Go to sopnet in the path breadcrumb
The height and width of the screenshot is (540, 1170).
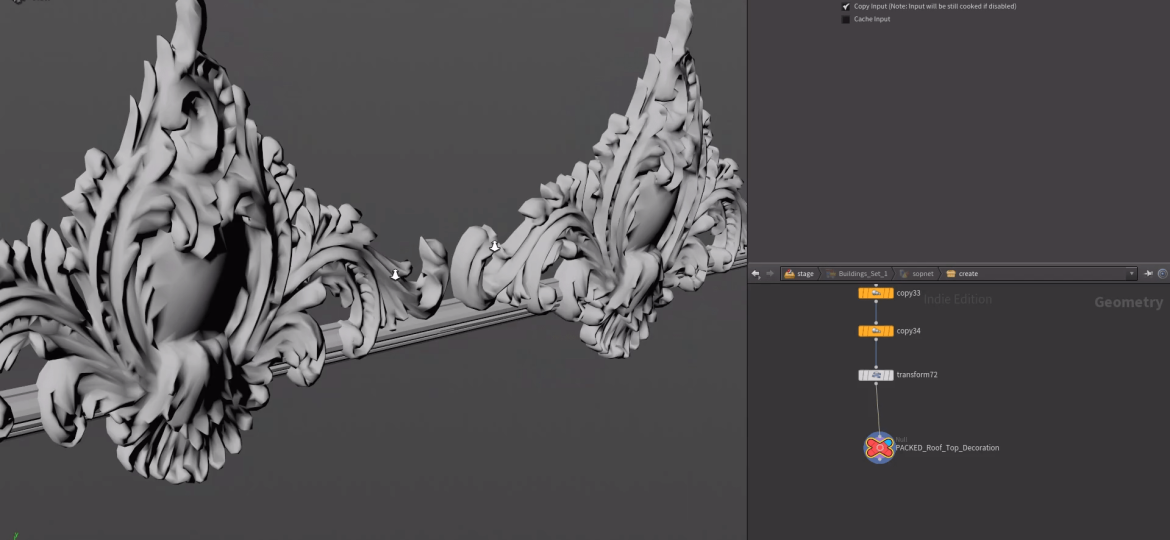(x=917, y=274)
